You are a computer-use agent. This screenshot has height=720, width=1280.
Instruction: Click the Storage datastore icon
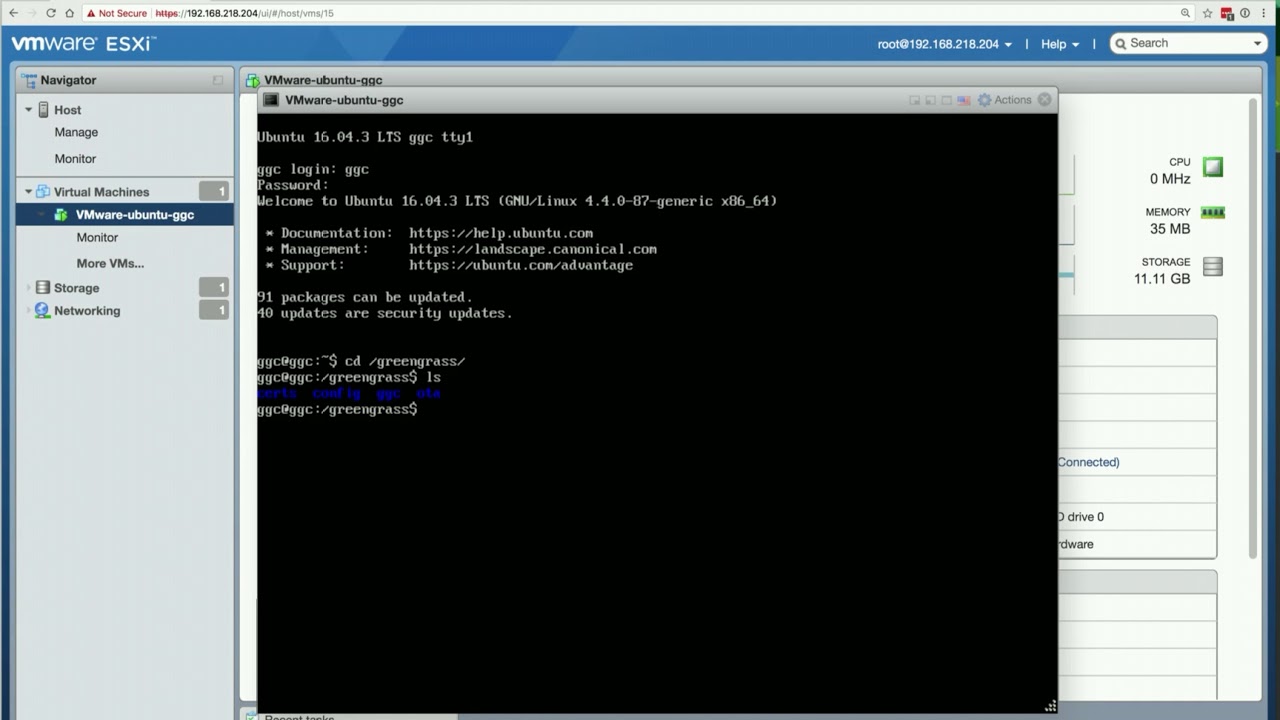click(42, 288)
